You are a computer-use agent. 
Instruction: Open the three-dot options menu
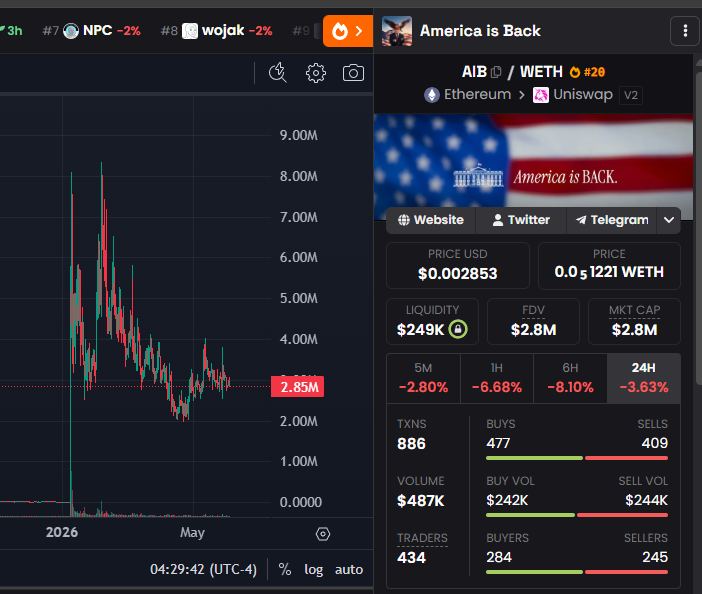[685, 31]
